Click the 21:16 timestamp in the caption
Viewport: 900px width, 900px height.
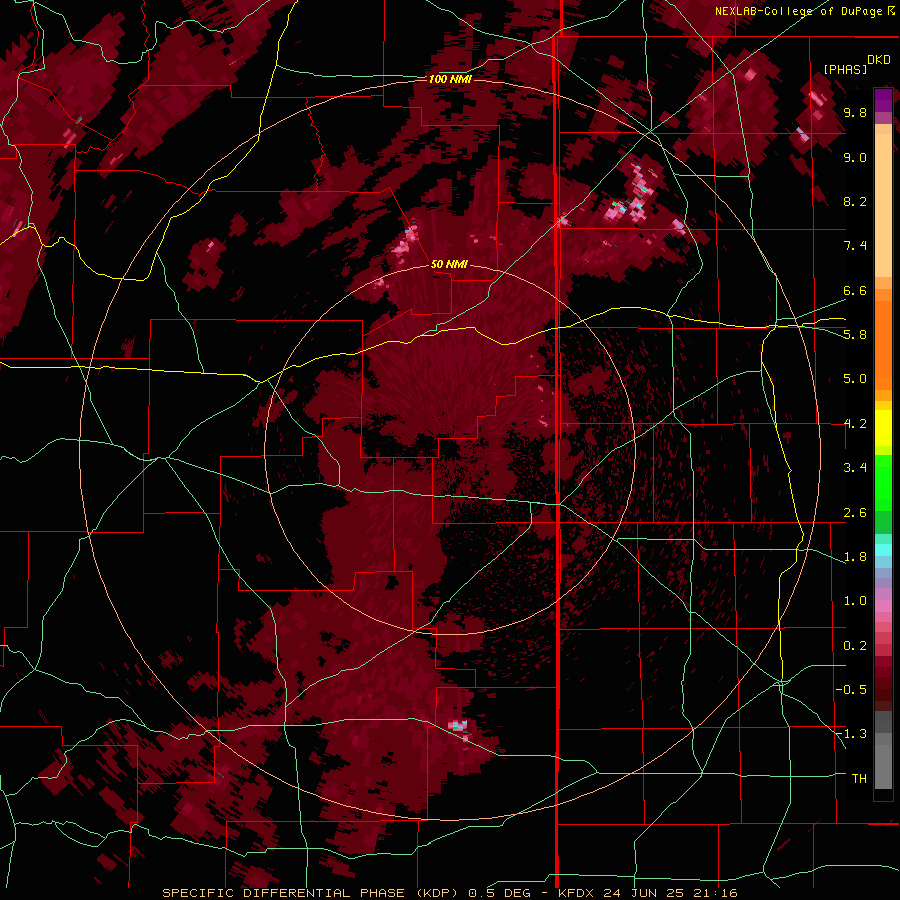coord(717,893)
